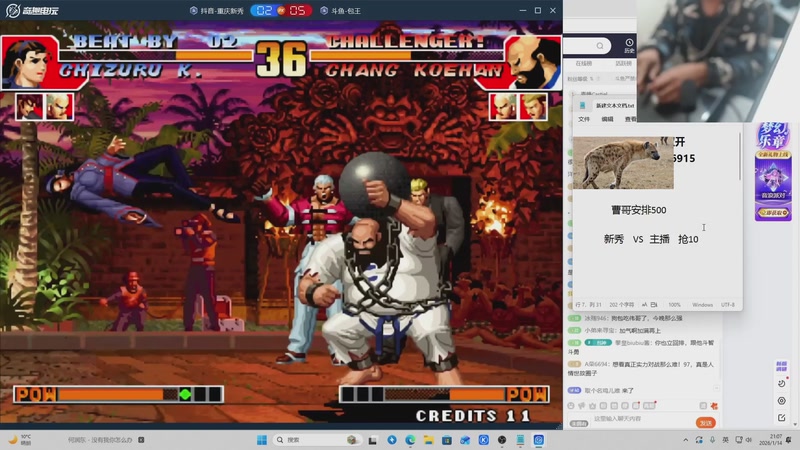Open the target settings icon on right sidebar
This screenshot has height=450, width=800.
click(x=781, y=401)
